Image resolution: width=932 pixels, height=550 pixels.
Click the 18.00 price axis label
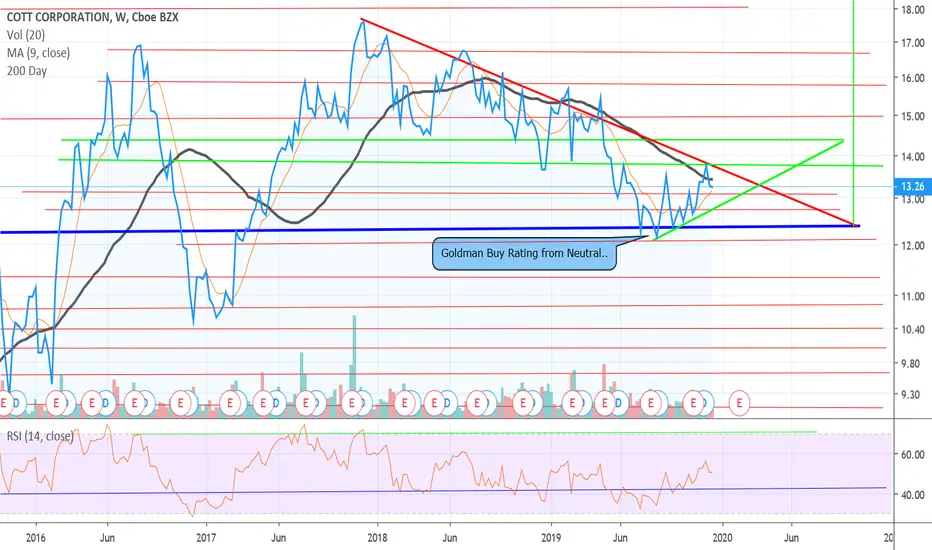(x=912, y=10)
